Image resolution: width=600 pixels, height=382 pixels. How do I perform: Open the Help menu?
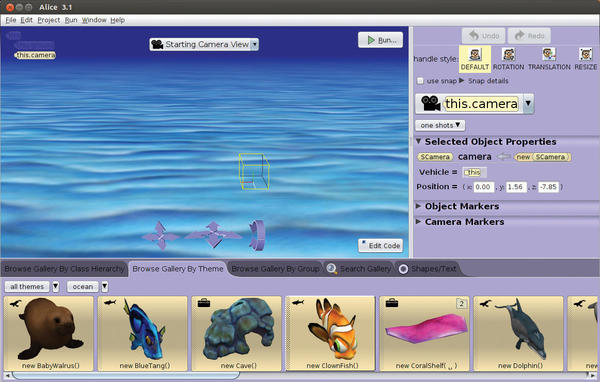click(117, 20)
